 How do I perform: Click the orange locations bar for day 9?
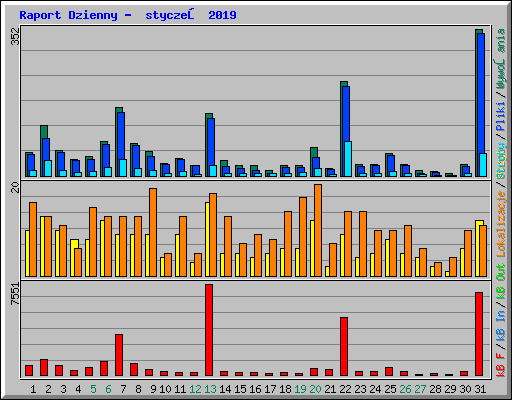pyautogui.click(x=153, y=232)
